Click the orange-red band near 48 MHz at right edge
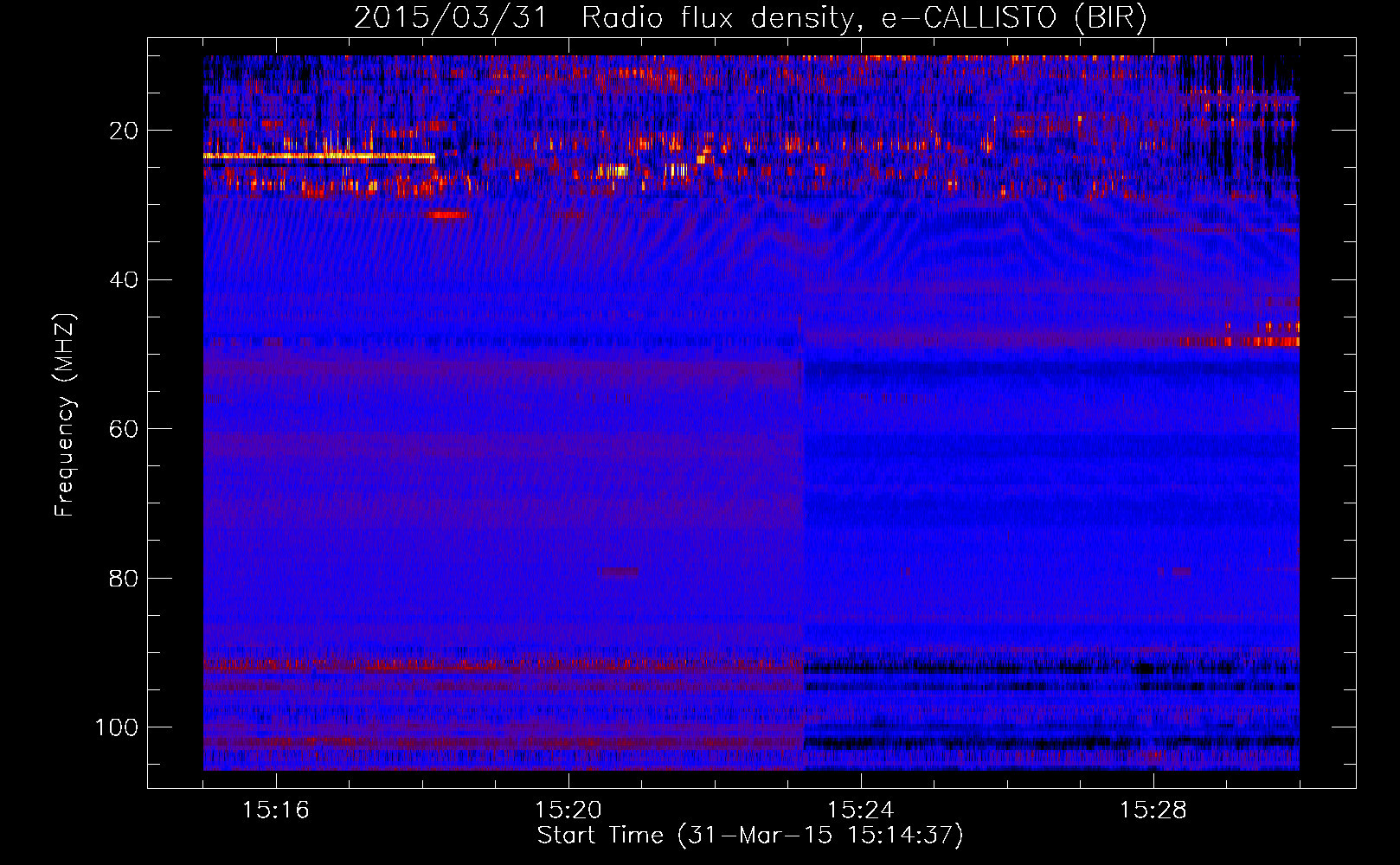This screenshot has width=1400, height=865. [1239, 342]
